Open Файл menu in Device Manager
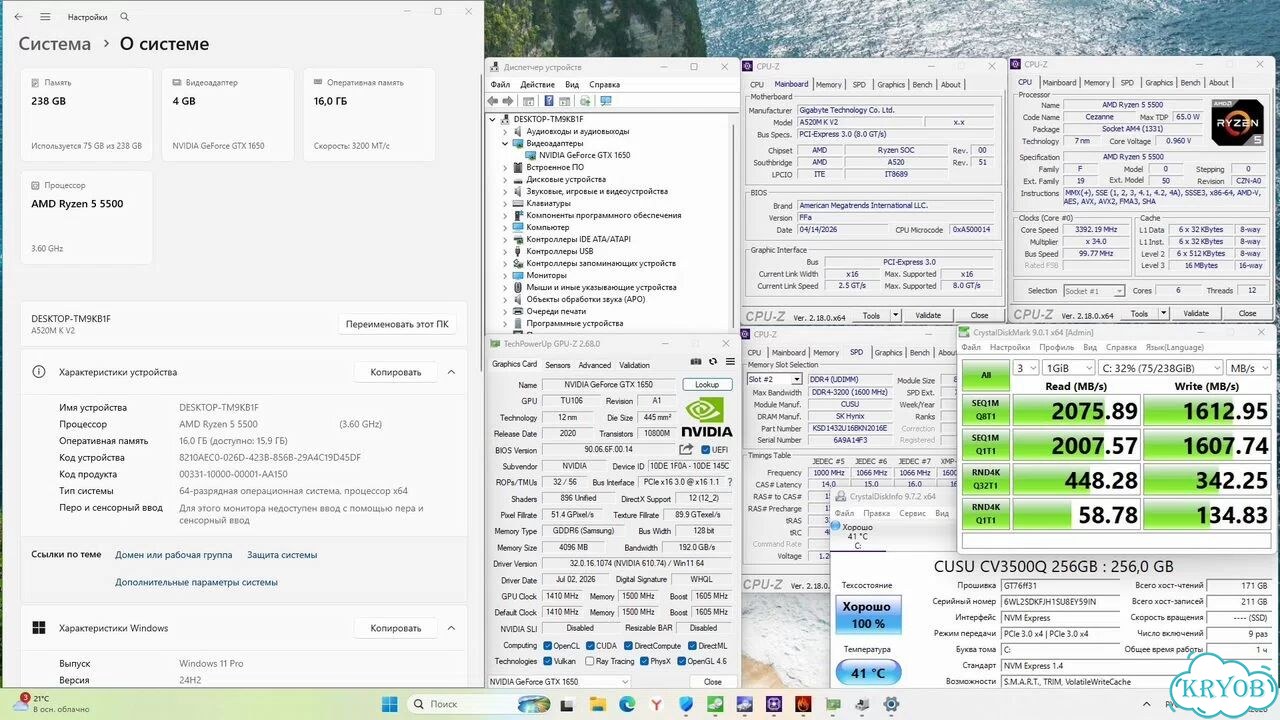Screen dimensions: 1280x720 pyautogui.click(x=500, y=85)
